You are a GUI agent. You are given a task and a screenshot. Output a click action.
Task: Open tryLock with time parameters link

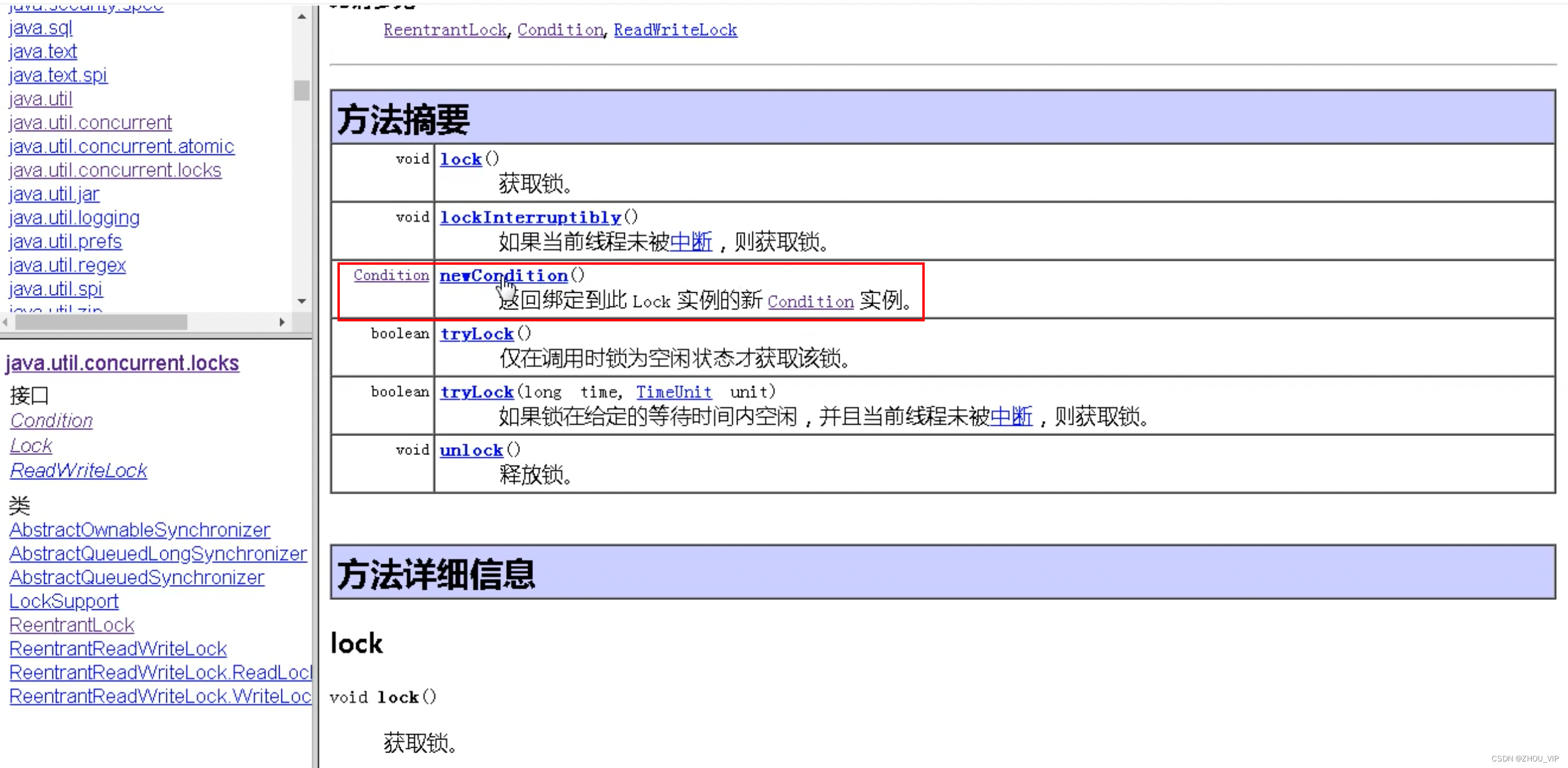[x=476, y=392]
